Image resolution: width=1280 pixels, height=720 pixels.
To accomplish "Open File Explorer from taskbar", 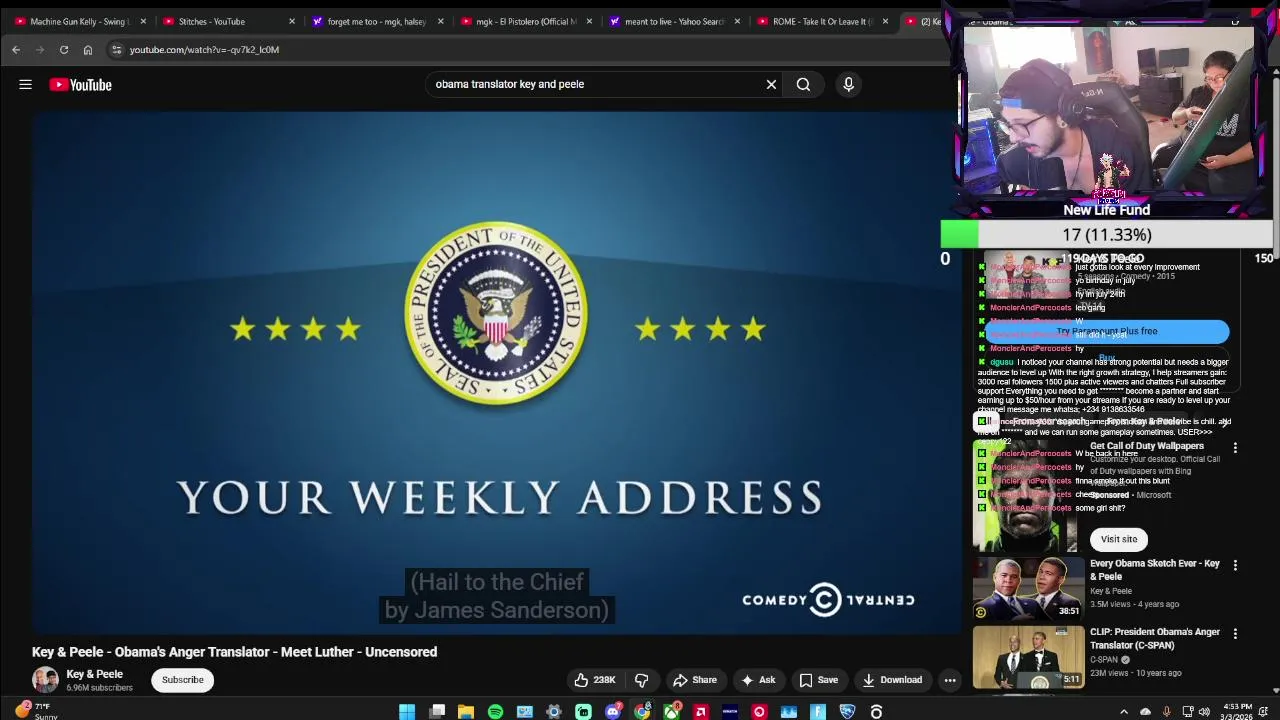I will point(466,712).
